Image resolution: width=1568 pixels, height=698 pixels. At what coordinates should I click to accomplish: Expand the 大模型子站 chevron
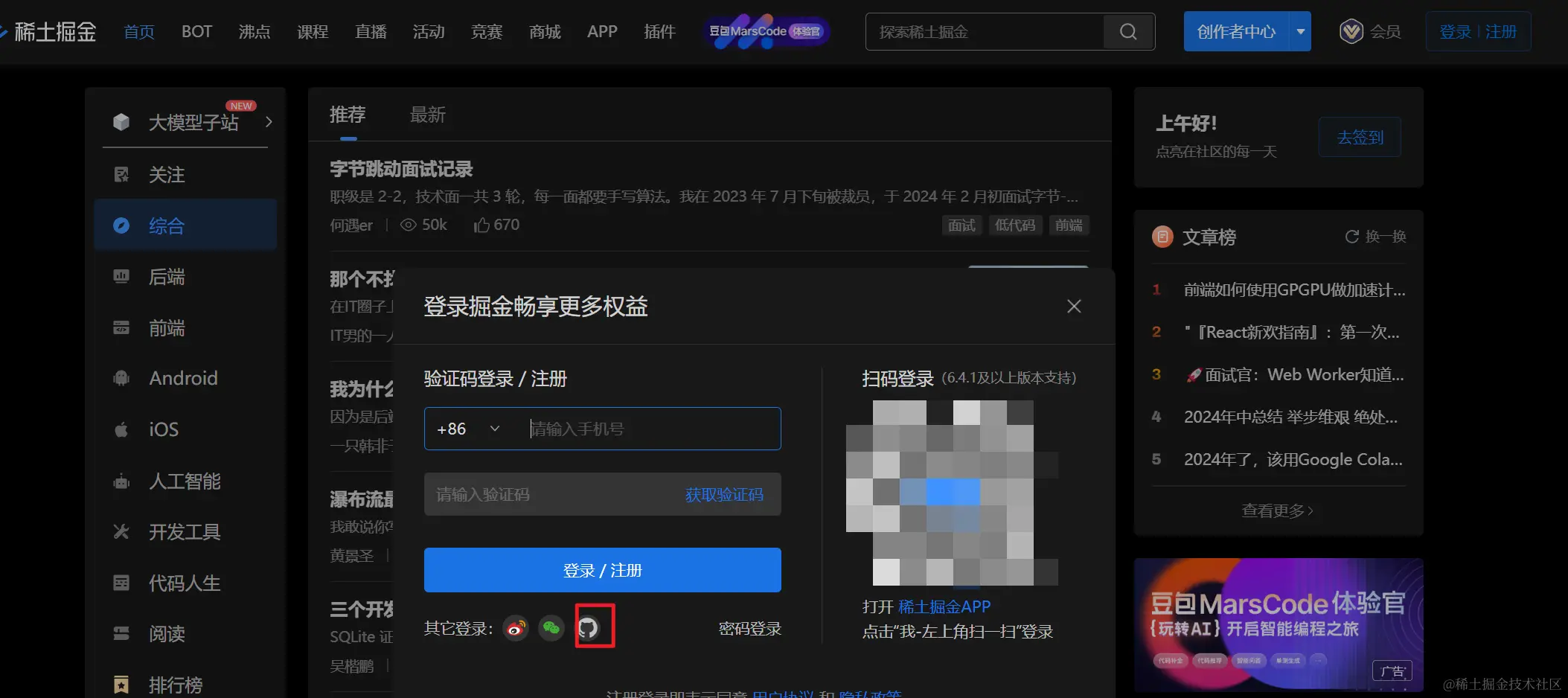click(x=269, y=121)
